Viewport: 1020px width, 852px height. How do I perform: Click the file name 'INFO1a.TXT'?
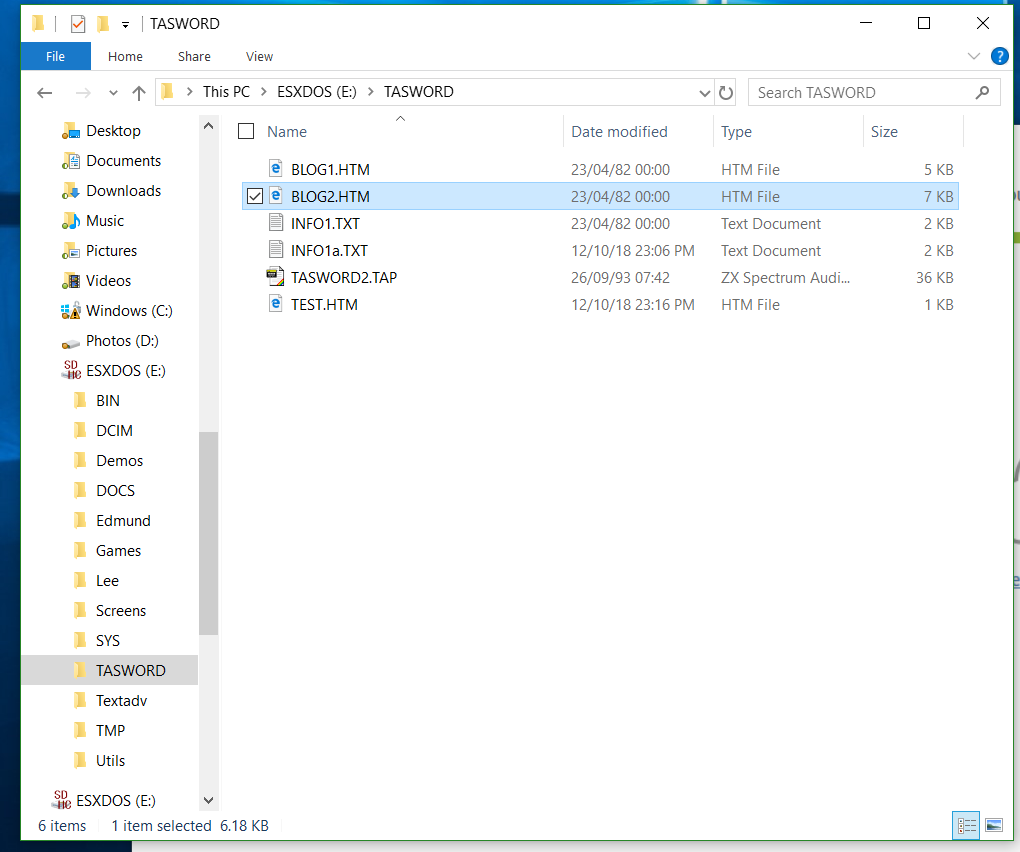click(329, 251)
